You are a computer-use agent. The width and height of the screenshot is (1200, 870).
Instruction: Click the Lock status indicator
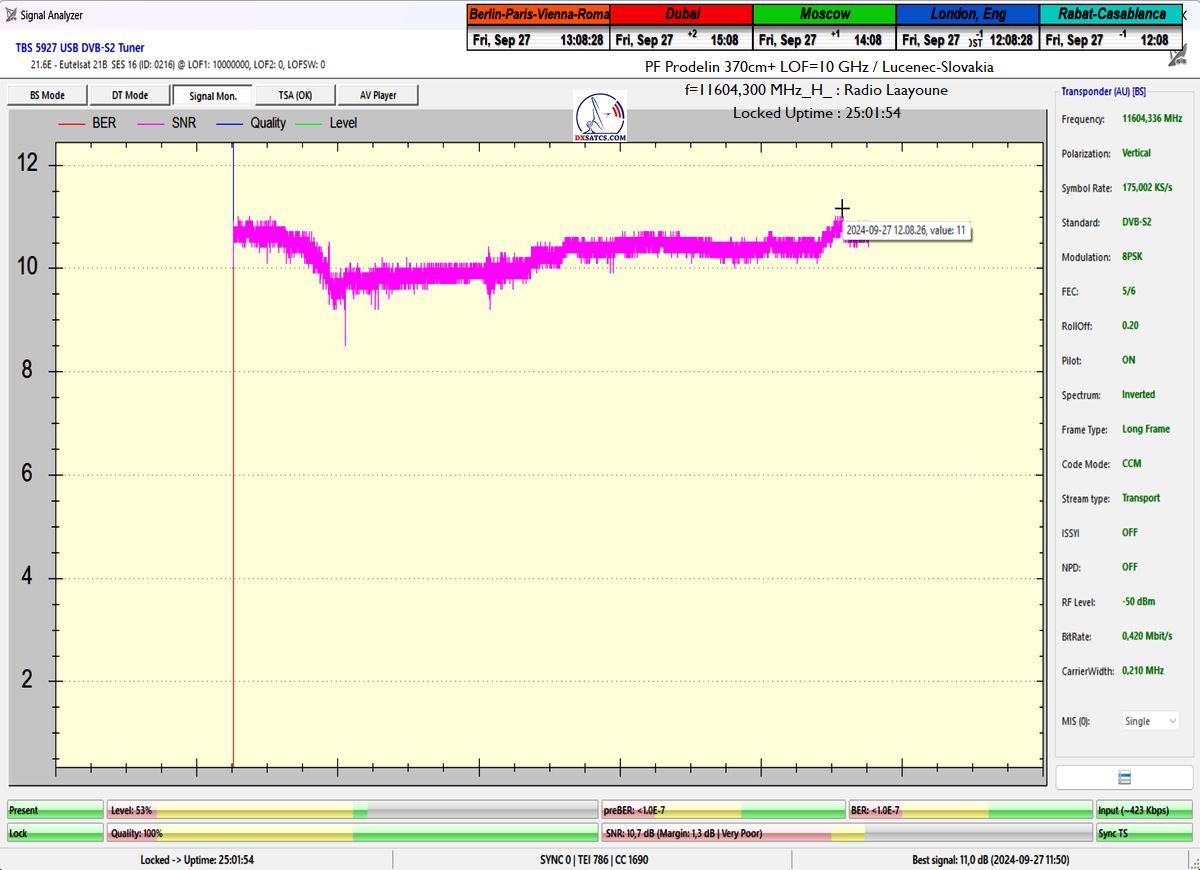[55, 832]
